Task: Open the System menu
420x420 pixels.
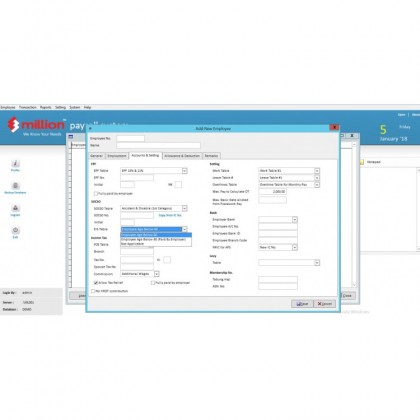Action: coord(75,107)
